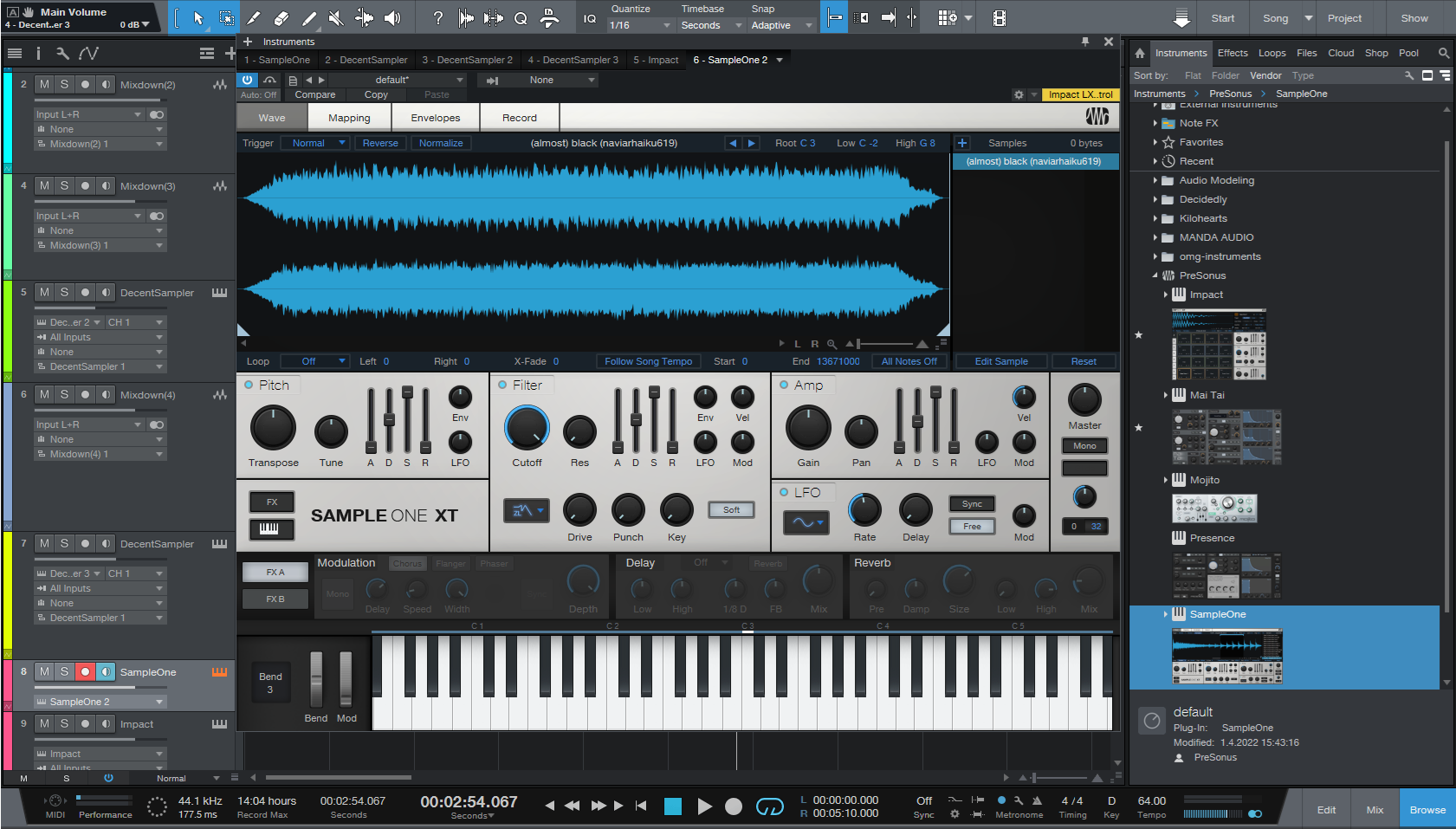The height and width of the screenshot is (829, 1456).
Task: Click the keyboard icon on the SampleOne XT panel
Action: 271,529
